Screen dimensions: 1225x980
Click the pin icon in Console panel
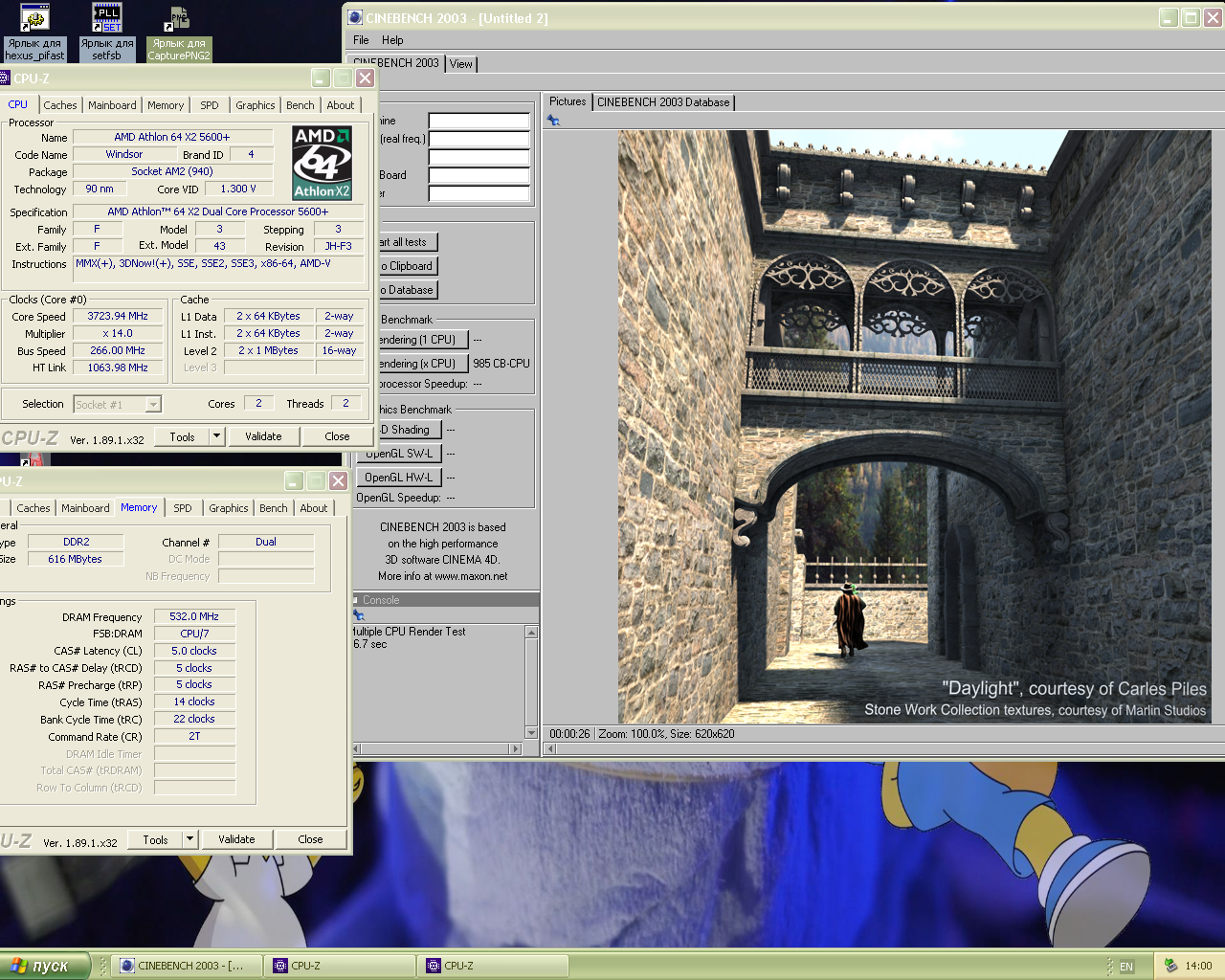click(x=359, y=615)
